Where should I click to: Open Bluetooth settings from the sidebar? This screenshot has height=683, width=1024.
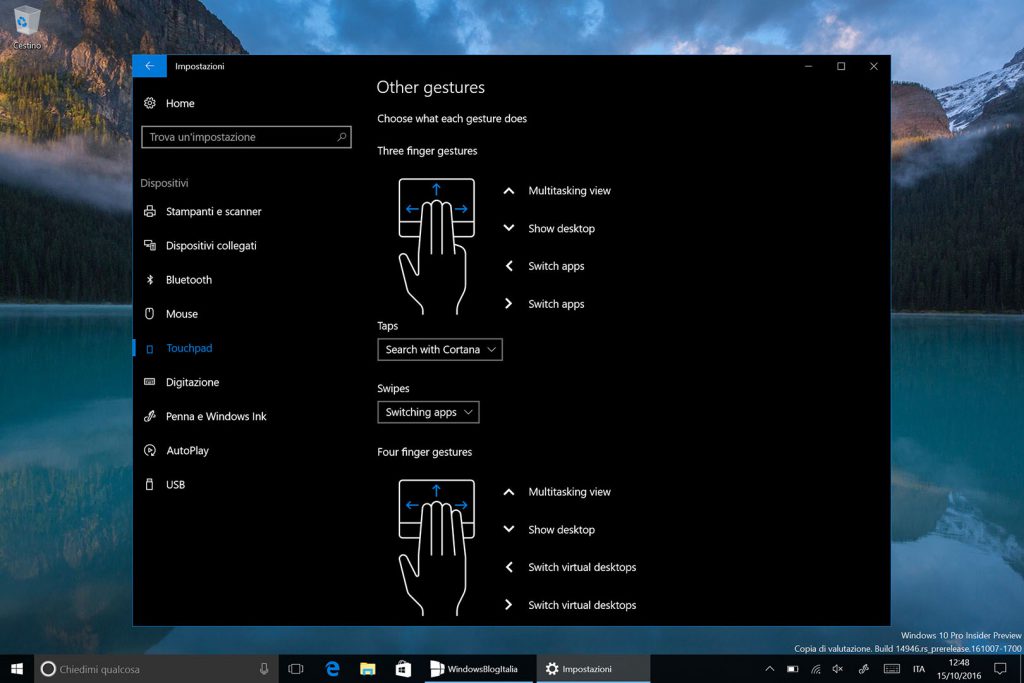coord(189,279)
